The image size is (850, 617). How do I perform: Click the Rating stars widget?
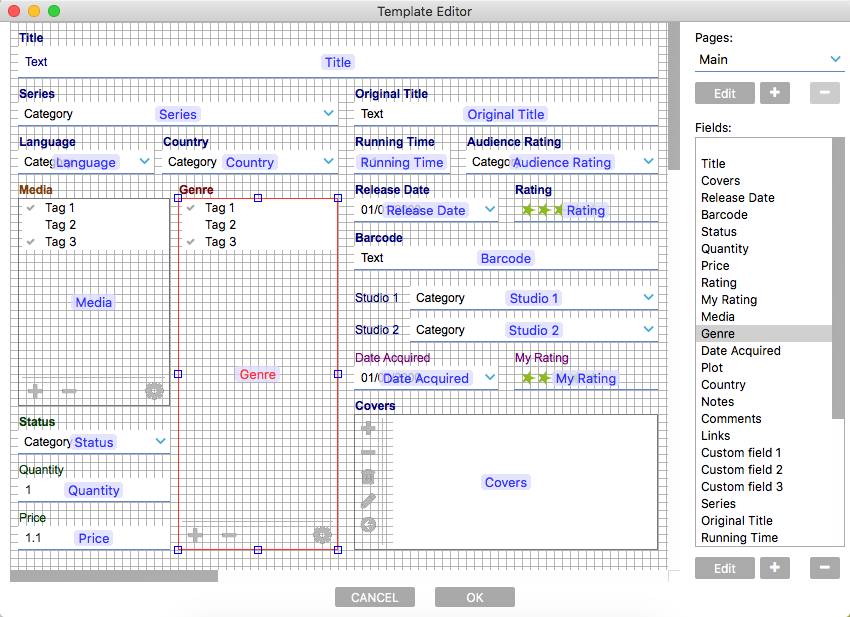point(585,210)
